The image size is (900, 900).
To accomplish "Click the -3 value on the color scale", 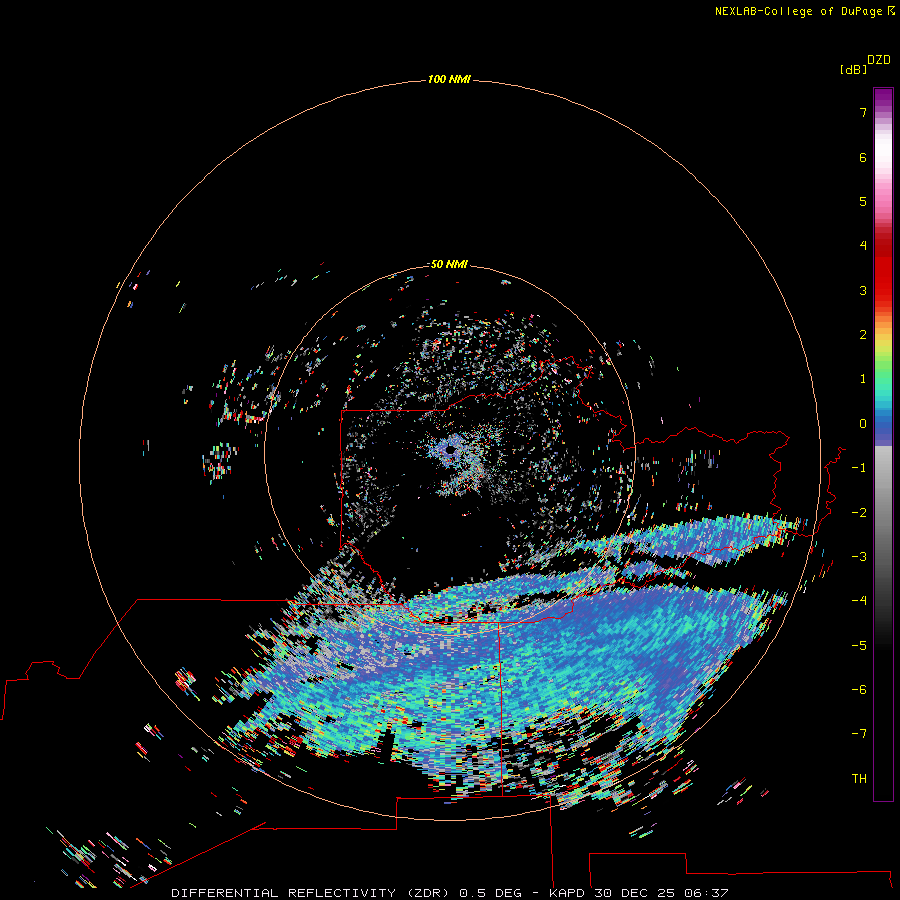I will pos(859,557).
